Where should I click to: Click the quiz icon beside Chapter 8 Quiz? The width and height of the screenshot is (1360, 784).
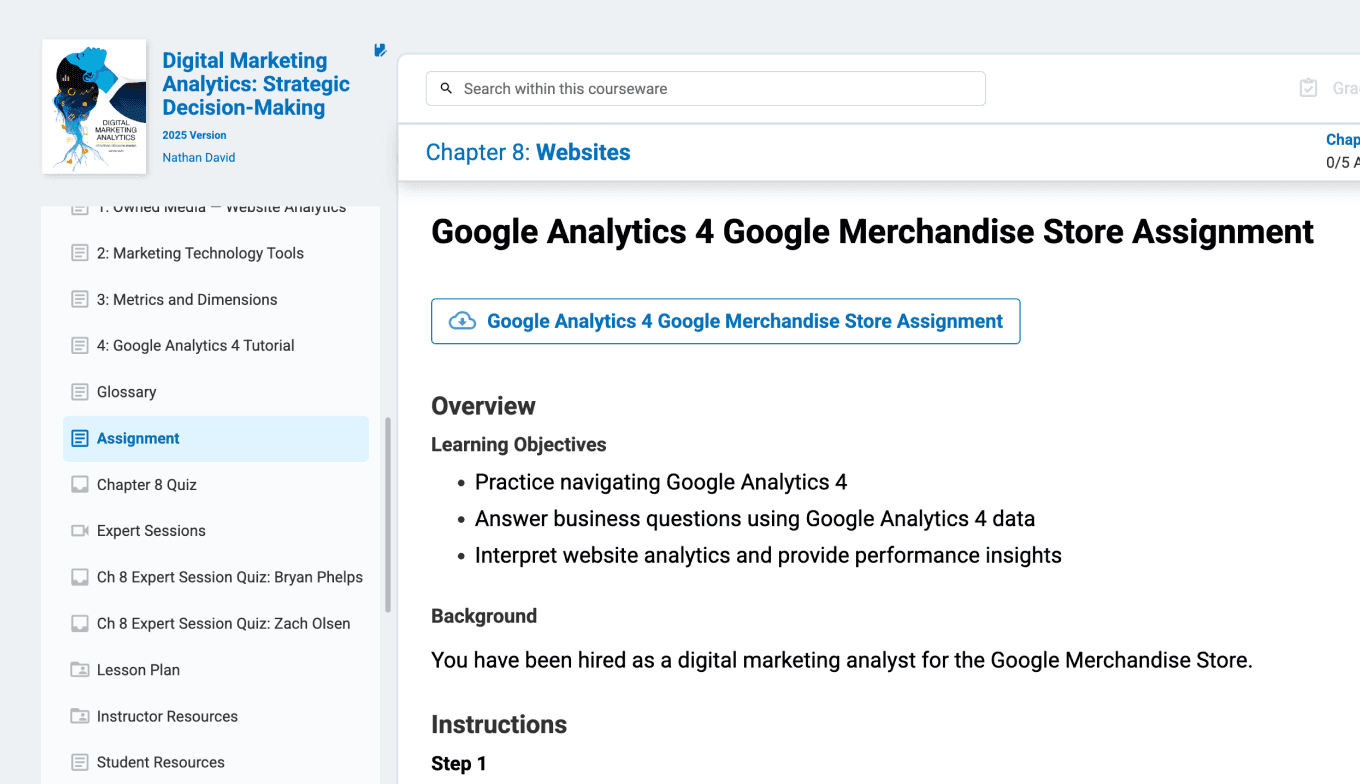tap(80, 485)
